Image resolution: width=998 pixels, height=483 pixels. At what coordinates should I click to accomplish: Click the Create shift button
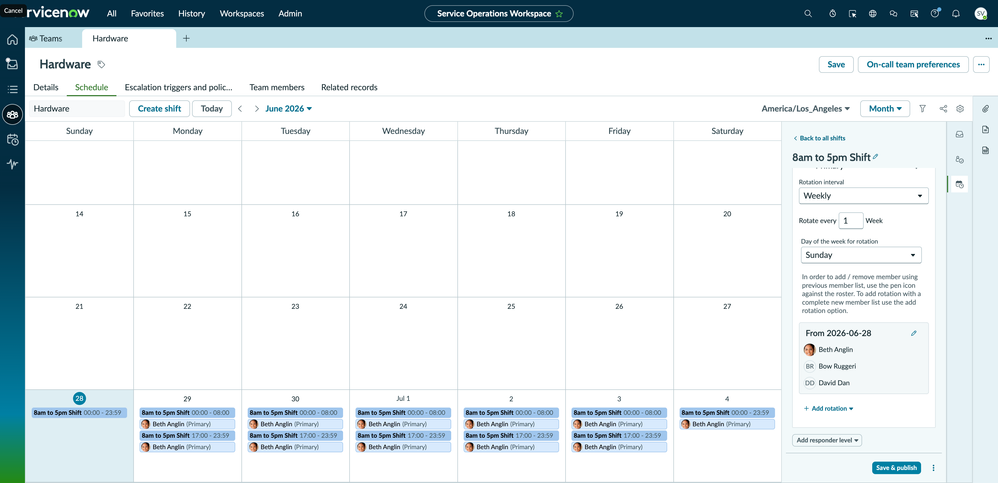coord(159,109)
